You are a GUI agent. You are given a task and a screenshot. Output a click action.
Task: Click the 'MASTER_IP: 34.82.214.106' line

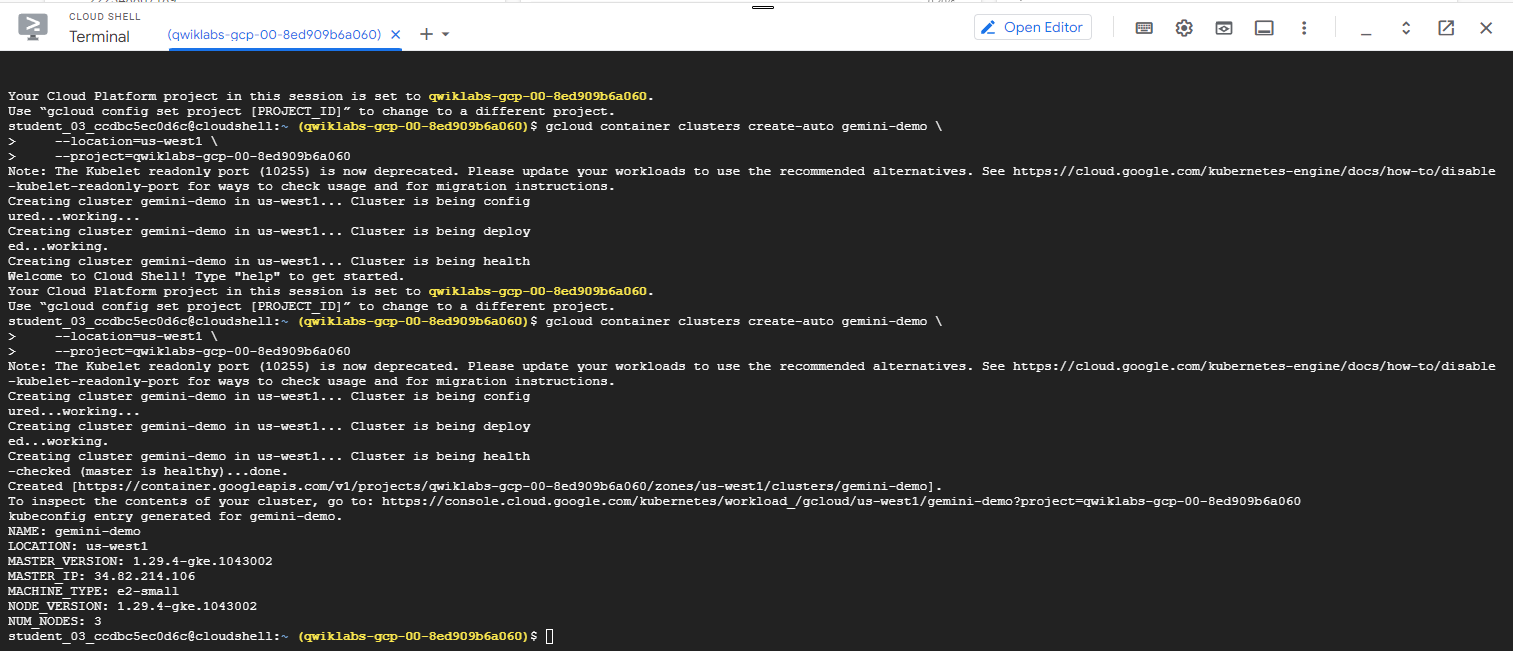click(101, 576)
